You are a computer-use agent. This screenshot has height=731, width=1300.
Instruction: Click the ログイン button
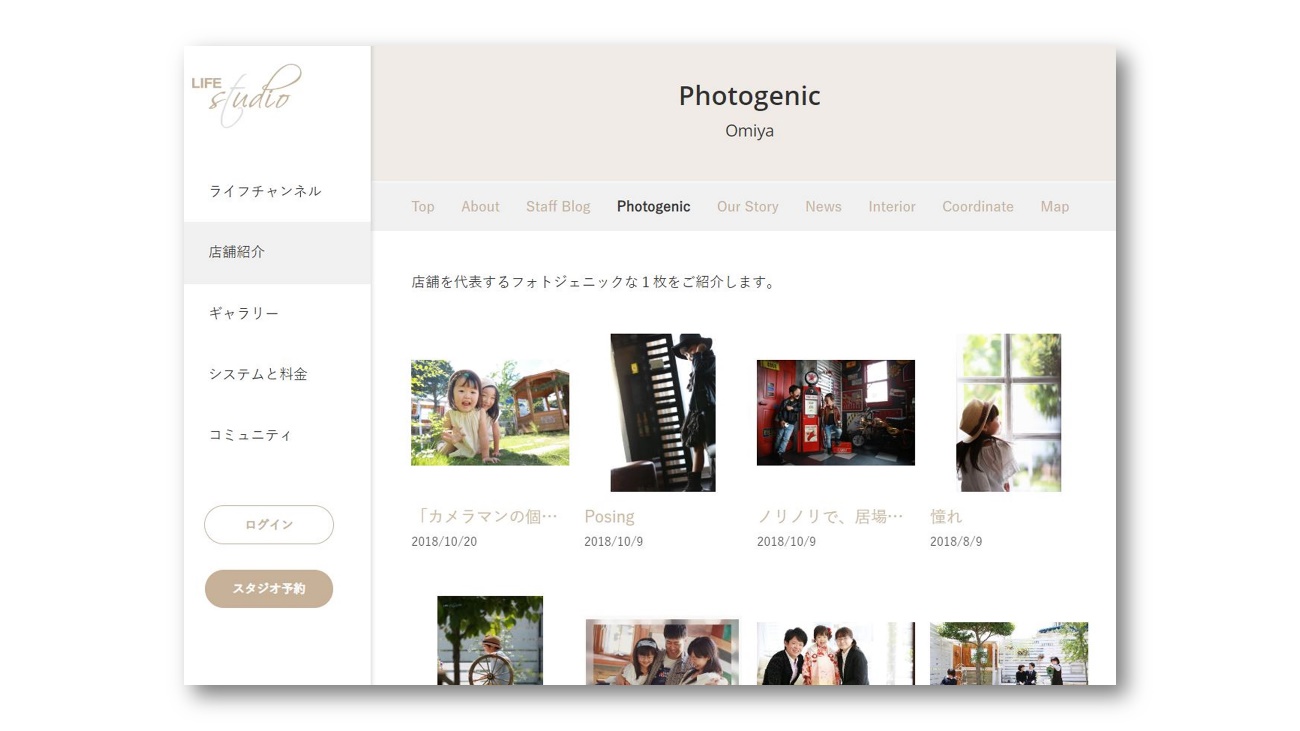coord(269,525)
